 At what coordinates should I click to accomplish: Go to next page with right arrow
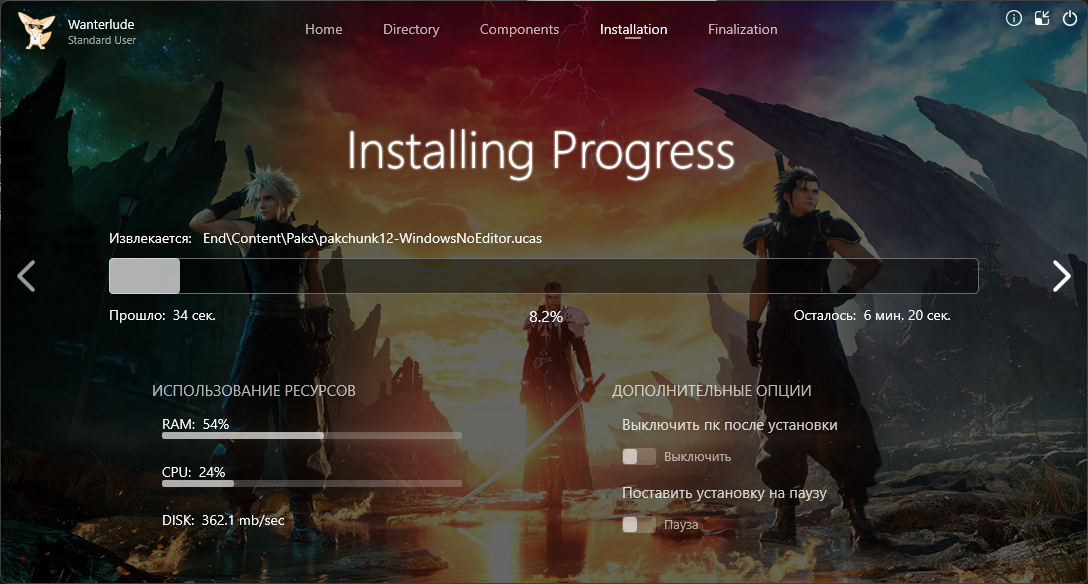[x=1061, y=276]
